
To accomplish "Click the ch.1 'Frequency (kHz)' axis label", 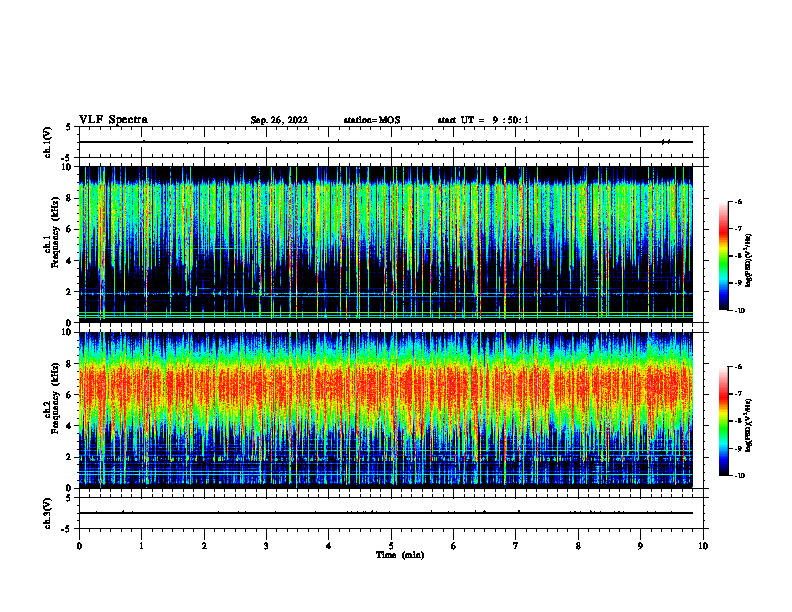I will point(55,232).
